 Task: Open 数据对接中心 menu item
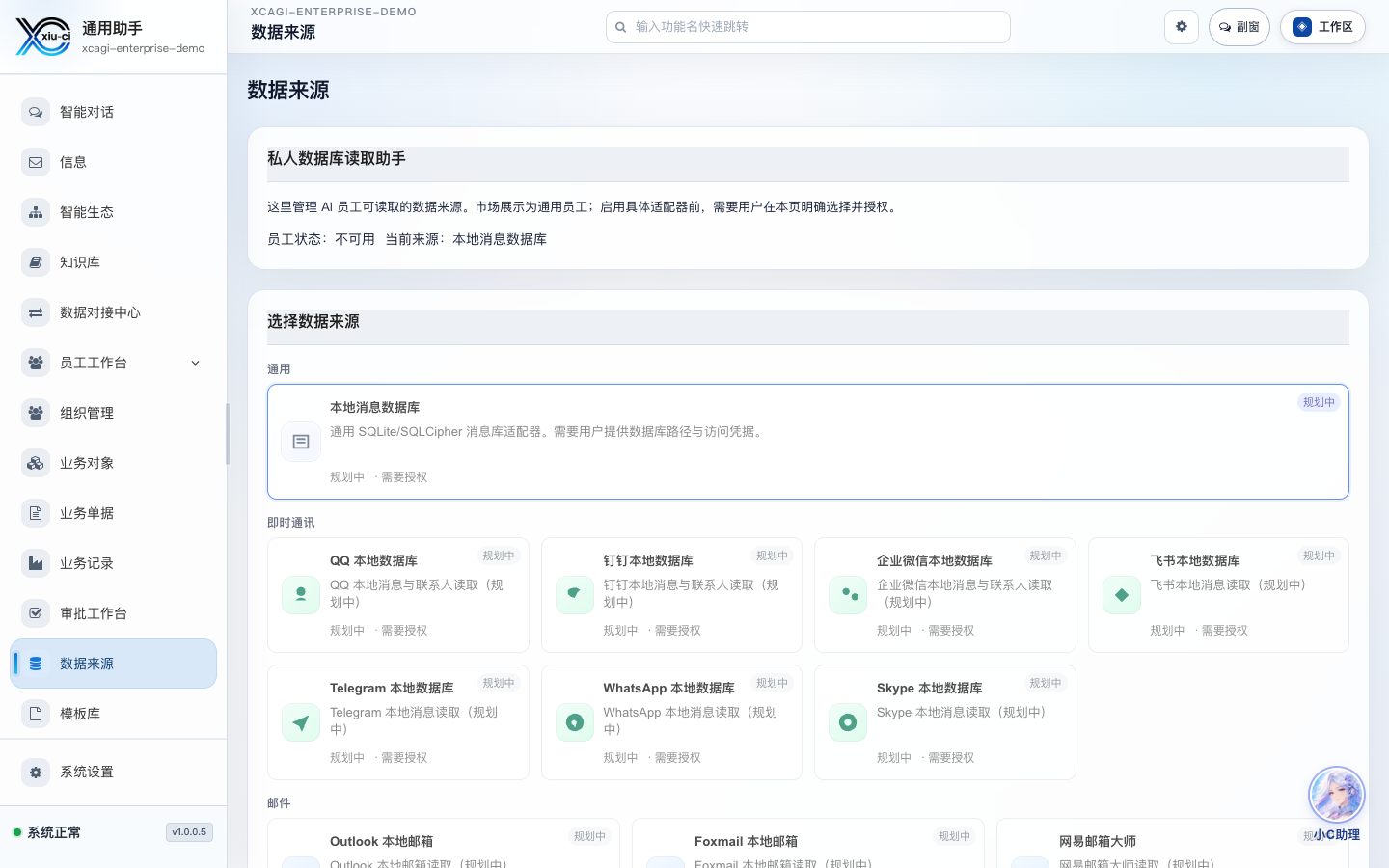pyautogui.click(x=113, y=312)
